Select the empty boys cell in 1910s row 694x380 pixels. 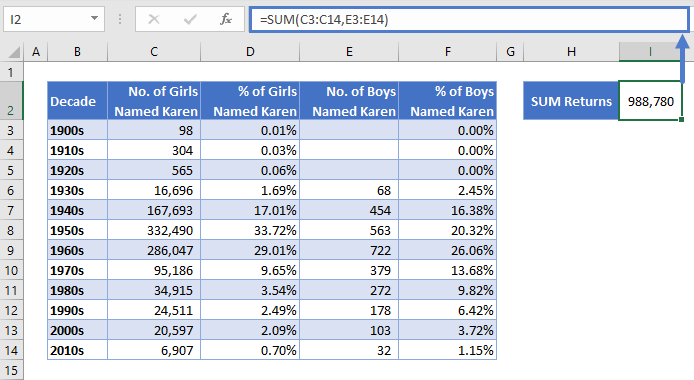(349, 150)
